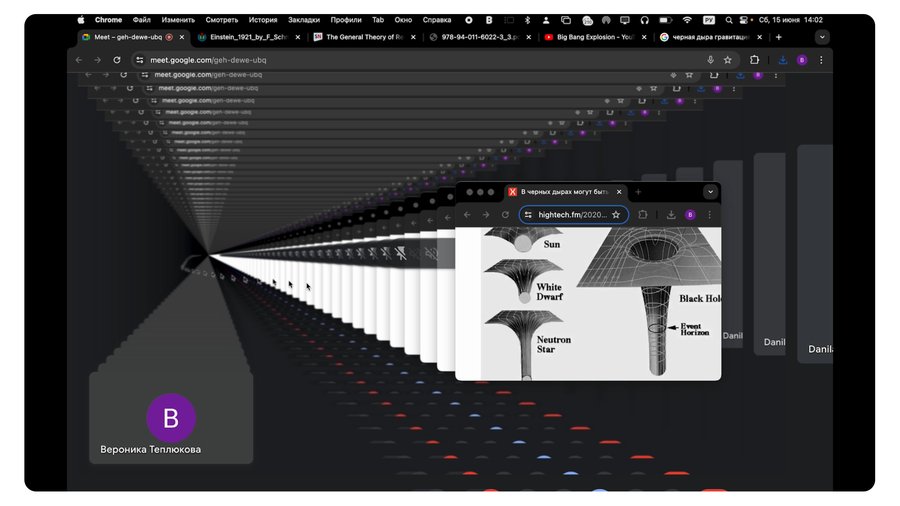Select Вероника Теплюкова participant tile

pos(171,419)
